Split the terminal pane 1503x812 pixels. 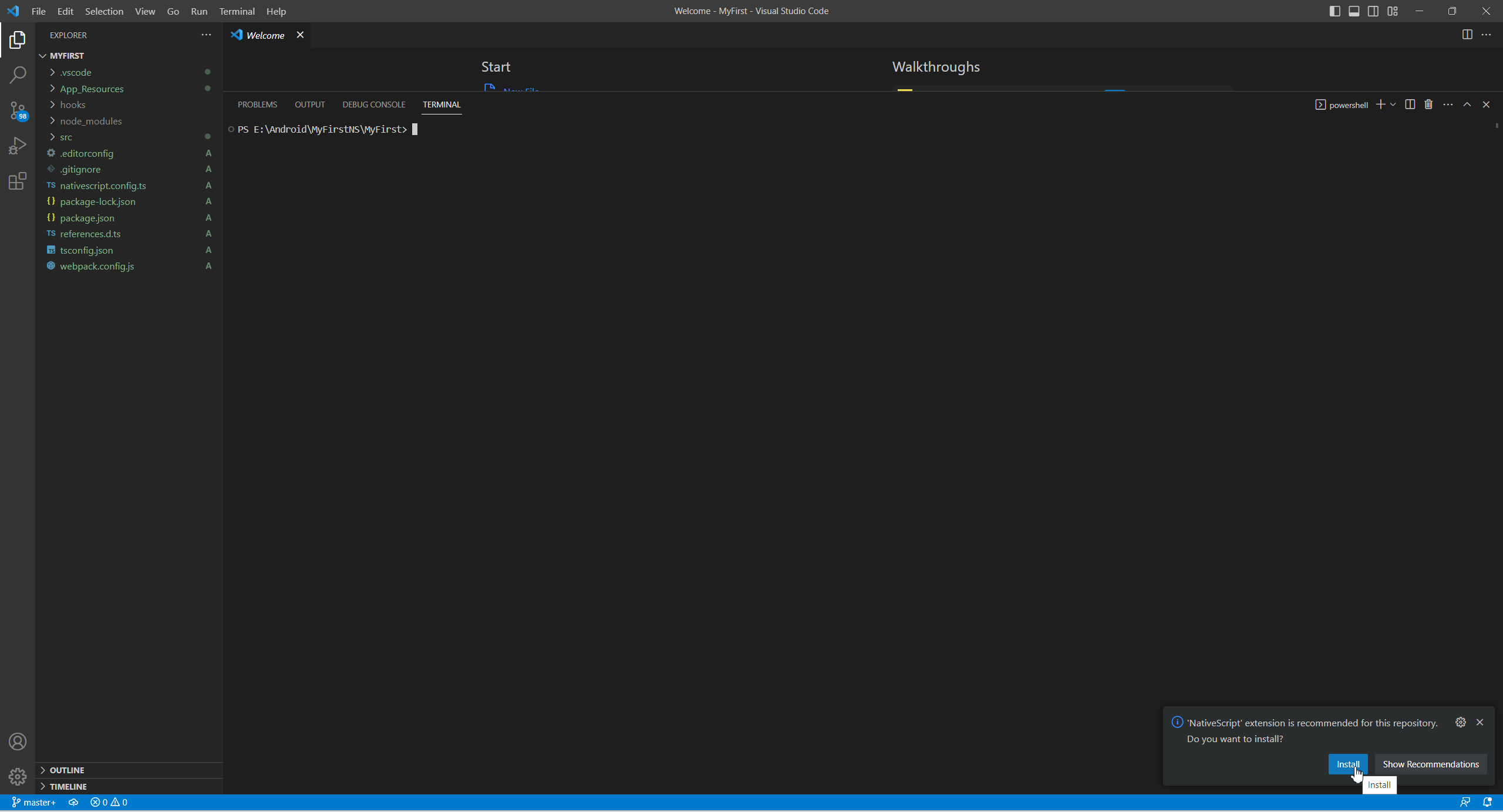(x=1410, y=105)
